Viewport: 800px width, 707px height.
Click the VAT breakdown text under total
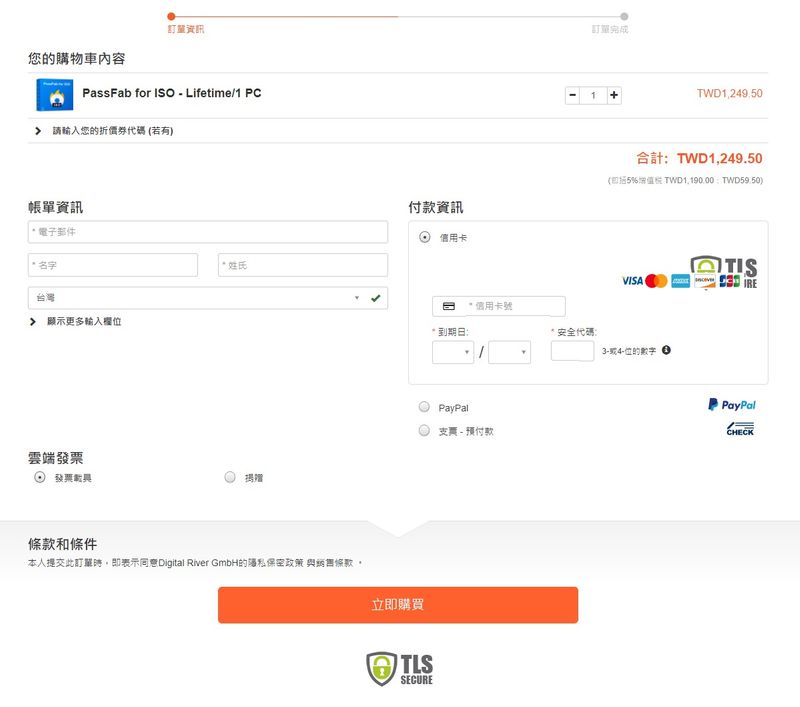tap(685, 181)
